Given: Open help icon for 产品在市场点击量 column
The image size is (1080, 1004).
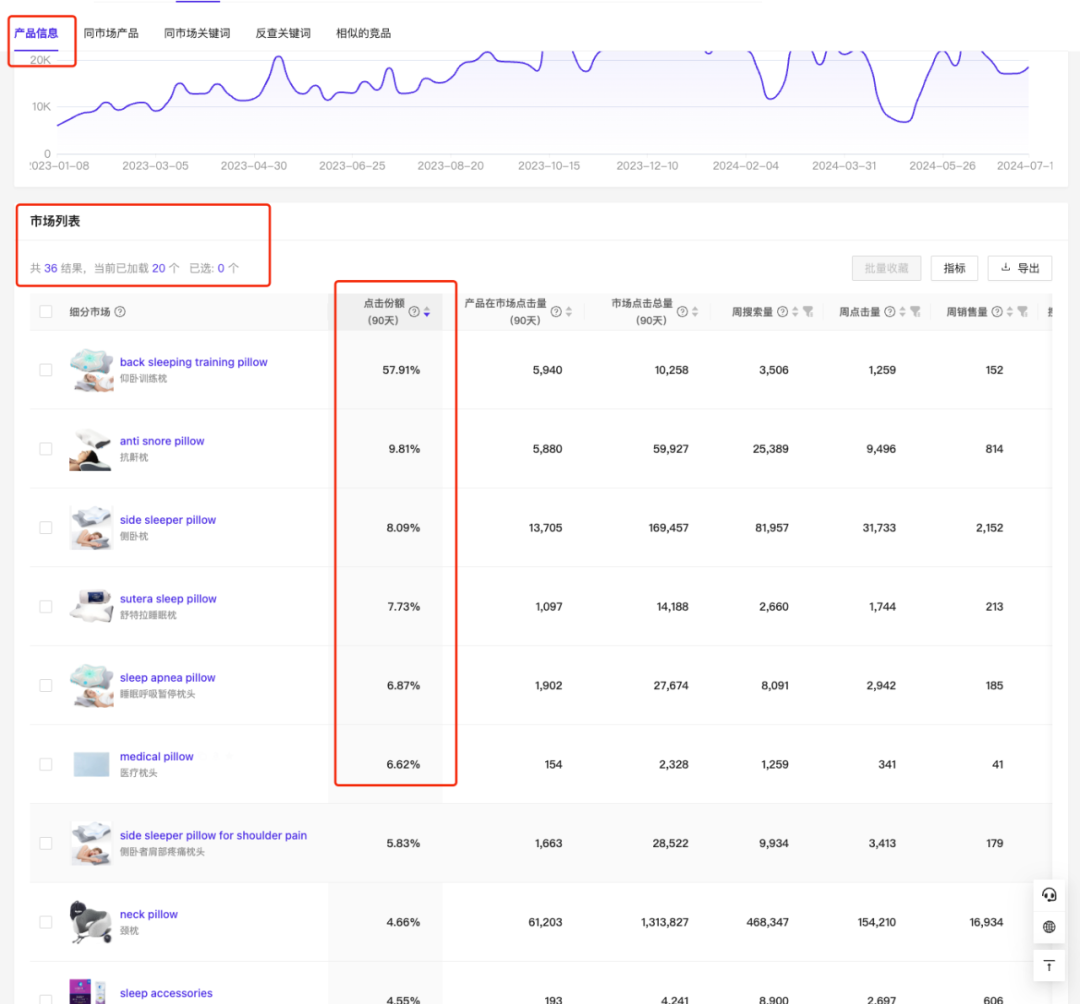Looking at the screenshot, I should pos(556,312).
